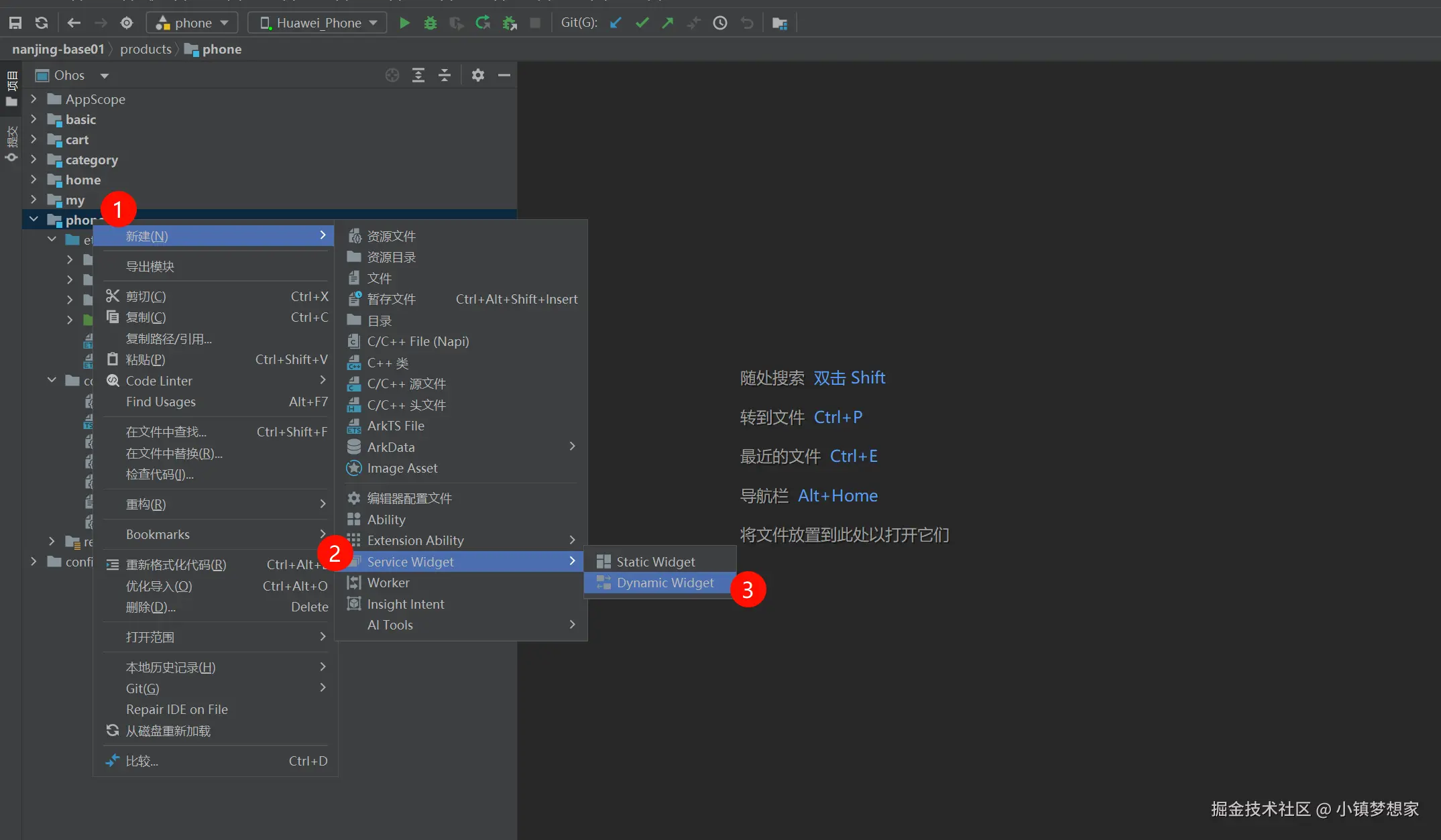
Task: Expand the AppScope folder
Action: 34,99
